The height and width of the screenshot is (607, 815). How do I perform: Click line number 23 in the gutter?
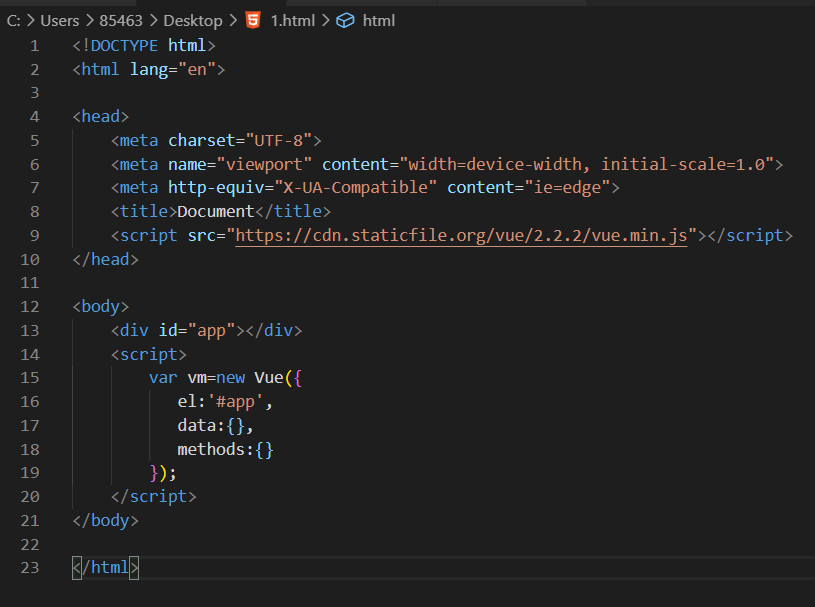click(x=30, y=568)
